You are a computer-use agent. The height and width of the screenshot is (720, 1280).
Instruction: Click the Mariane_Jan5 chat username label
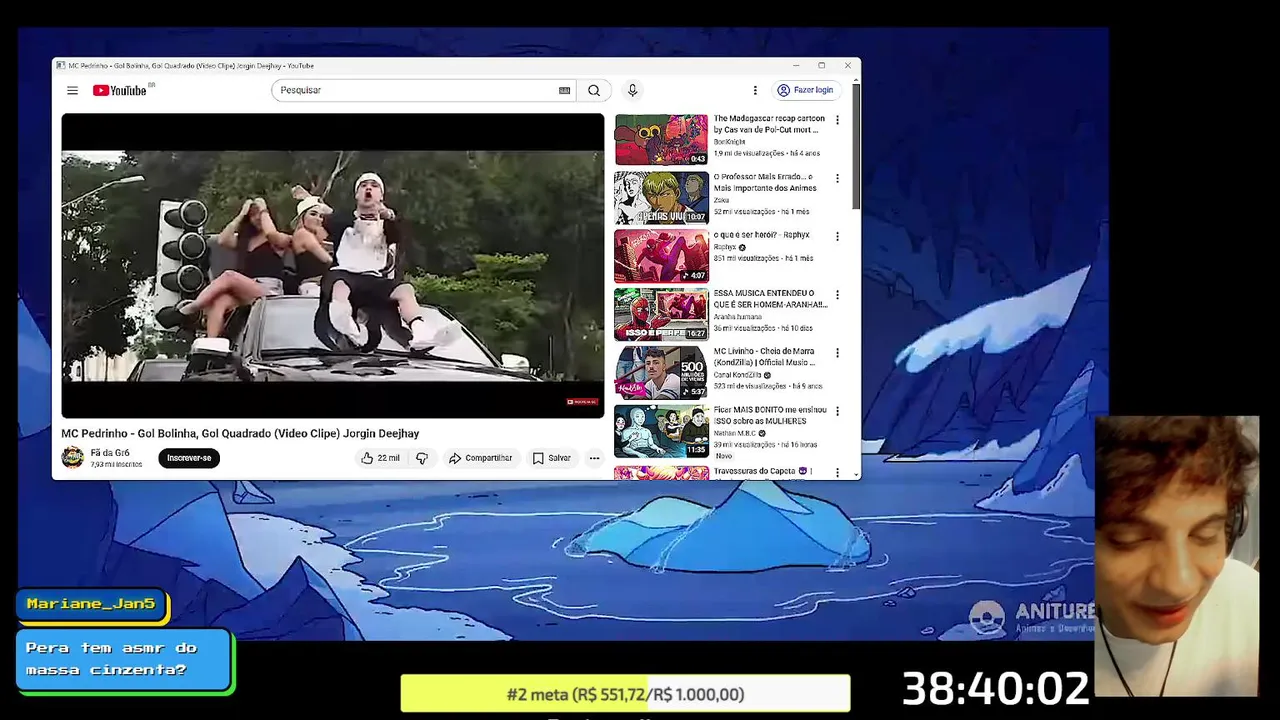(x=91, y=604)
